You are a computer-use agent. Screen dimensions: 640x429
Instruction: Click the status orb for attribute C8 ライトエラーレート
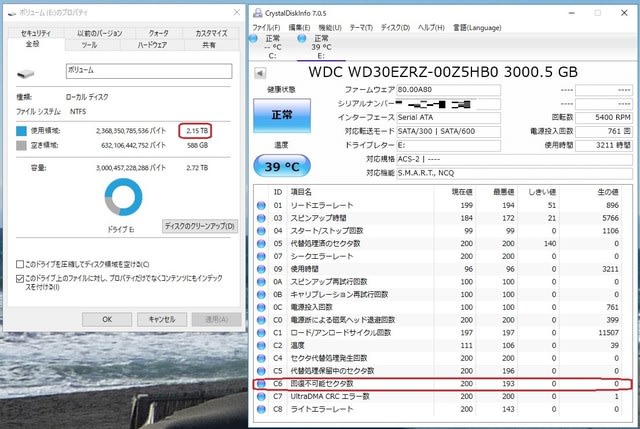(261, 409)
